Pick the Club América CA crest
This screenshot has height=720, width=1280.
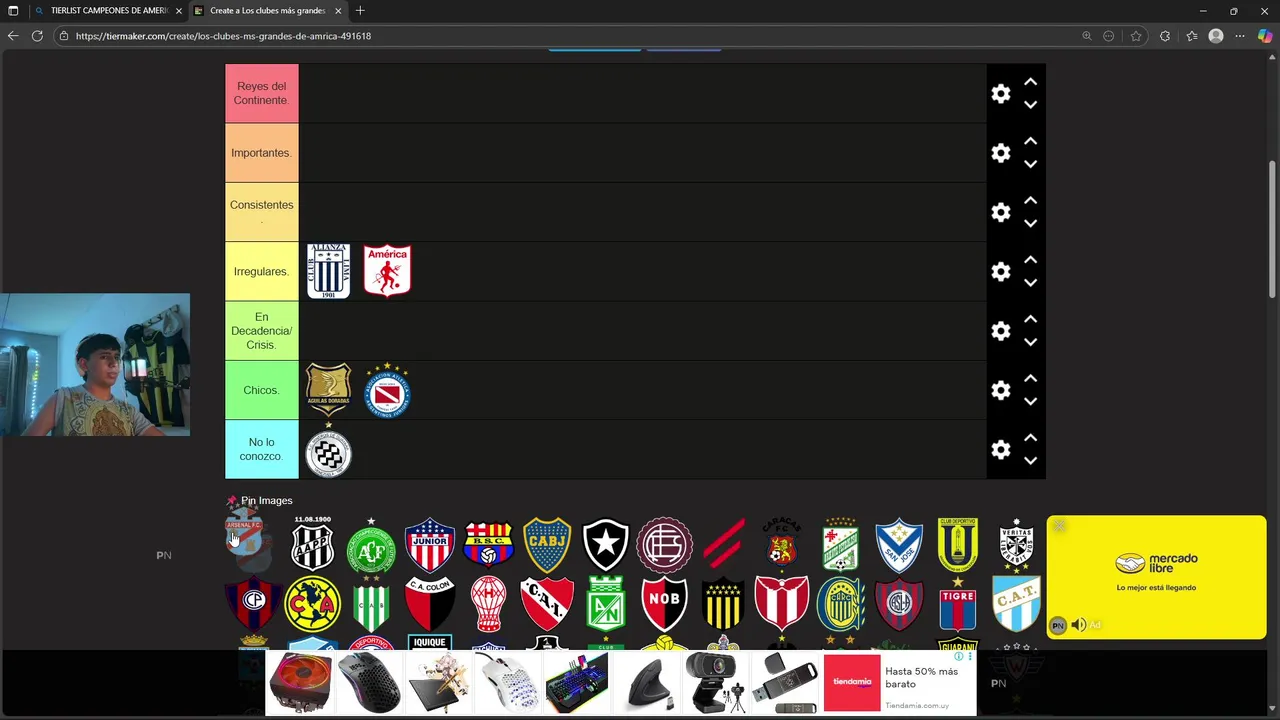pyautogui.click(x=312, y=603)
